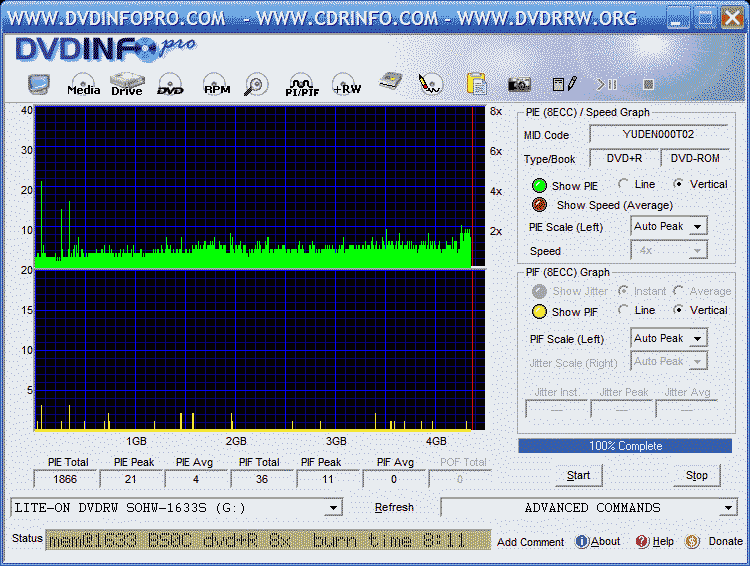
Task: Open the Media info tool
Action: coord(83,85)
